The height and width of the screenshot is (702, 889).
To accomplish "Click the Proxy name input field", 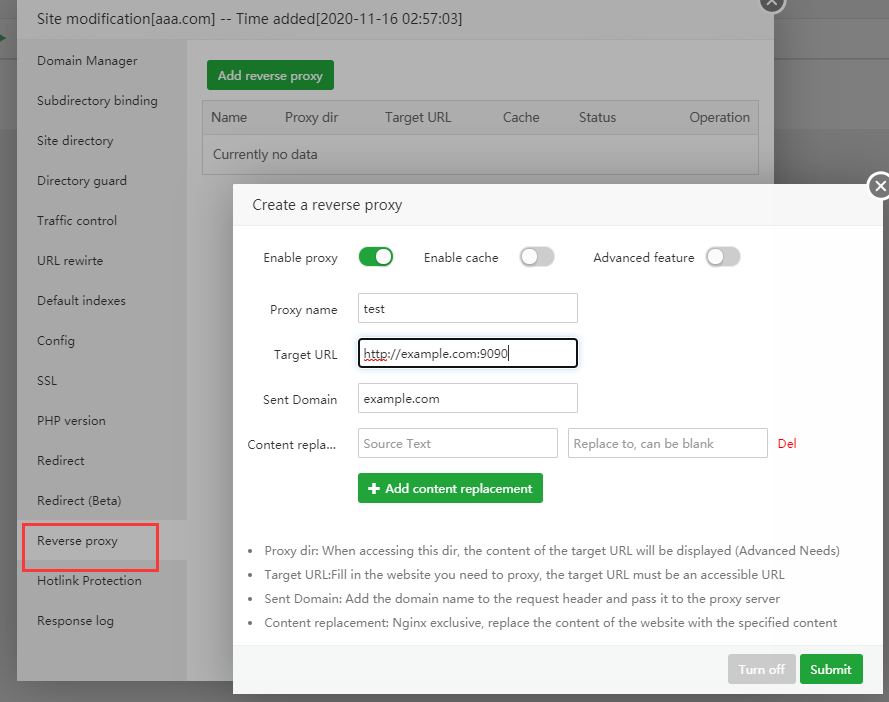I will [467, 309].
